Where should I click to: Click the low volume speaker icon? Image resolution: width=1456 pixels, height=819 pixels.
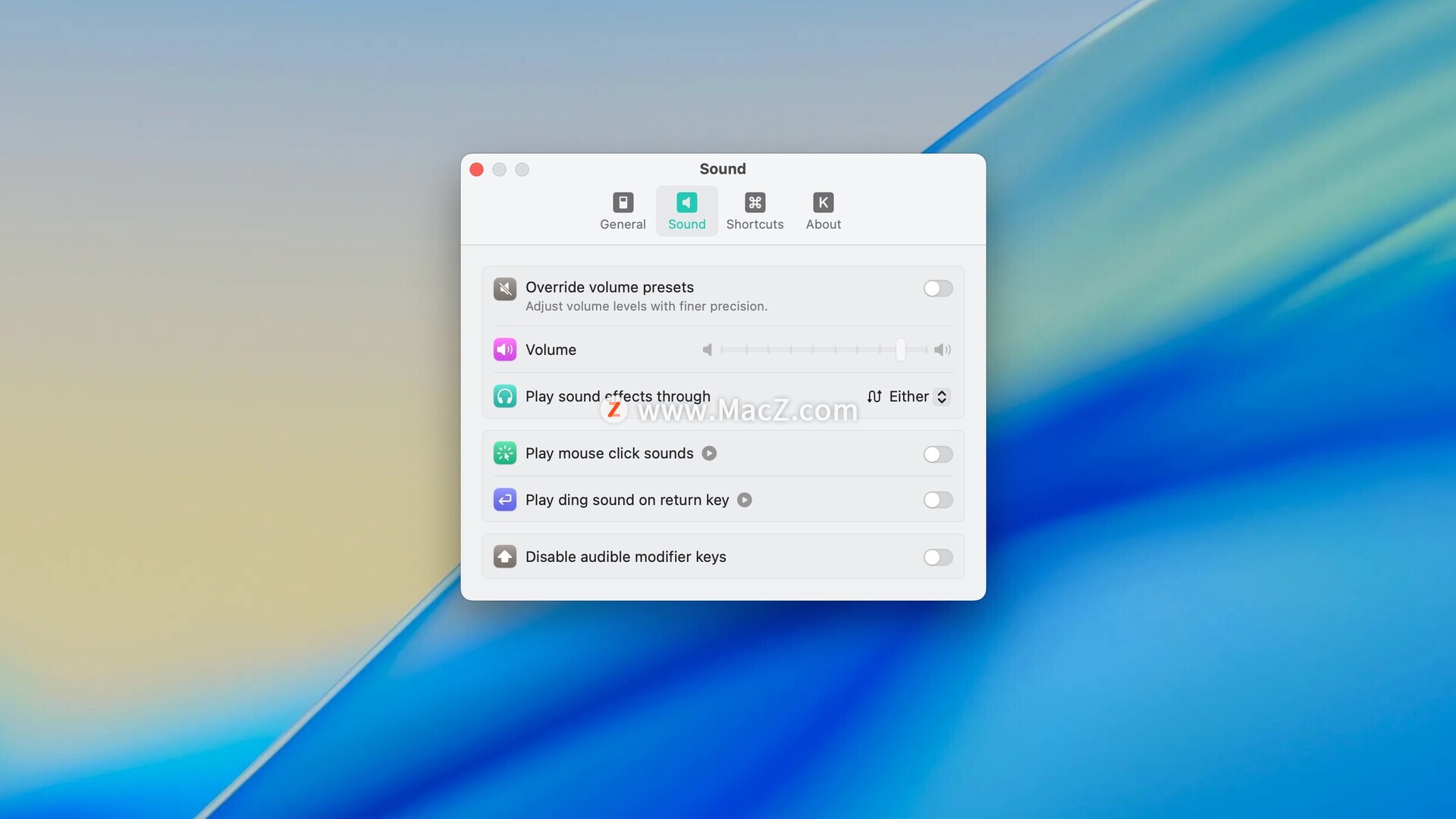click(x=707, y=350)
